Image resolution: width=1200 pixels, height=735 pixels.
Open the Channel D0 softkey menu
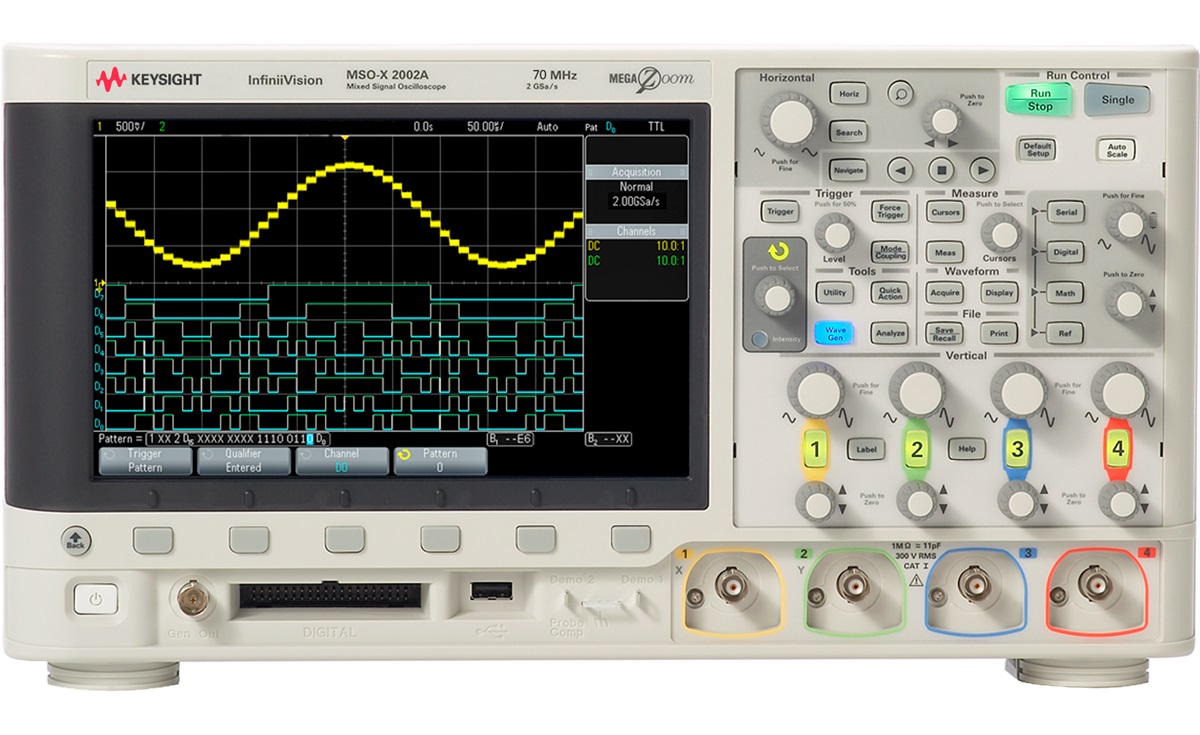click(x=341, y=460)
